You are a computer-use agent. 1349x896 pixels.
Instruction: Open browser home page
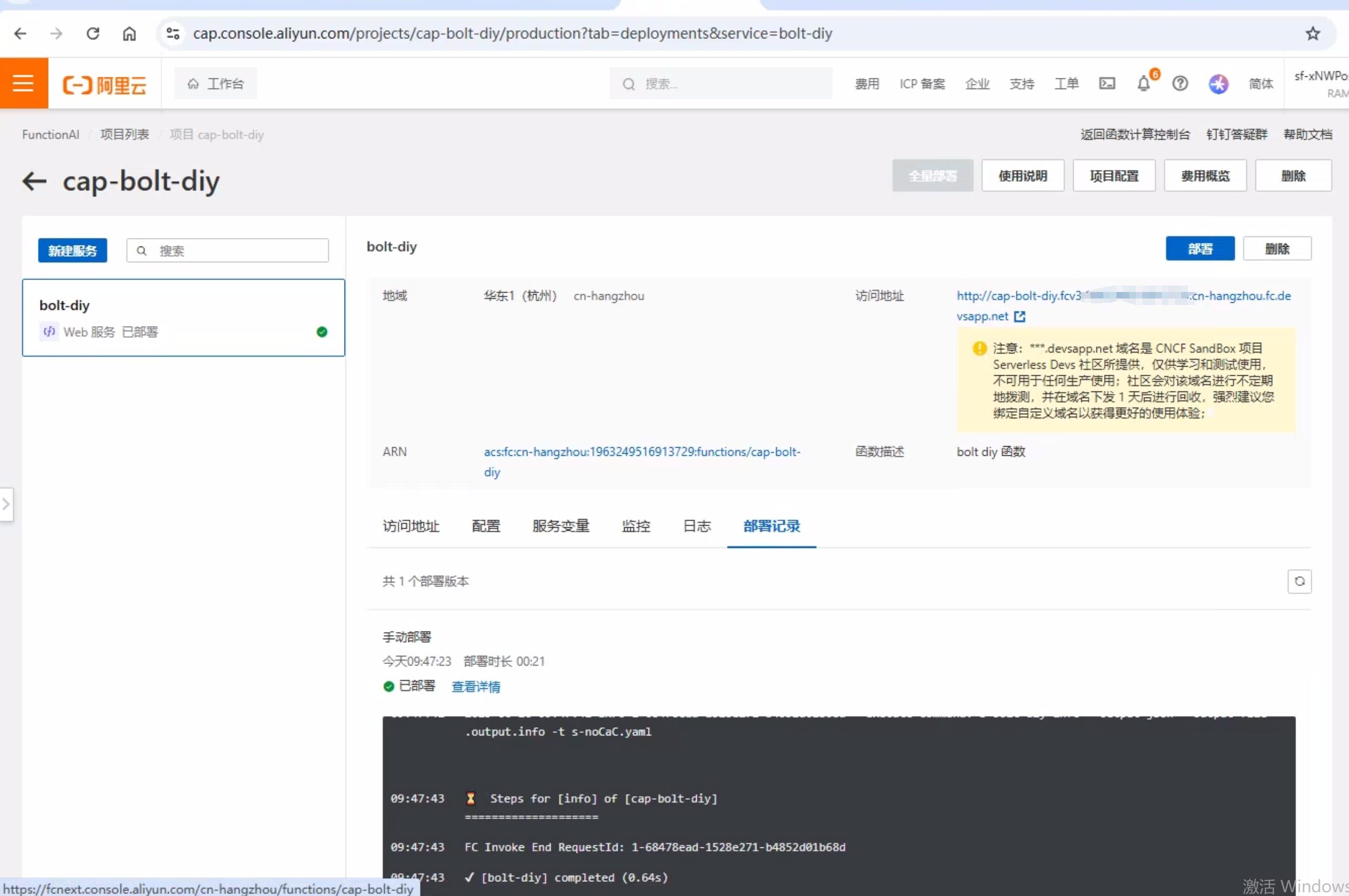click(129, 34)
